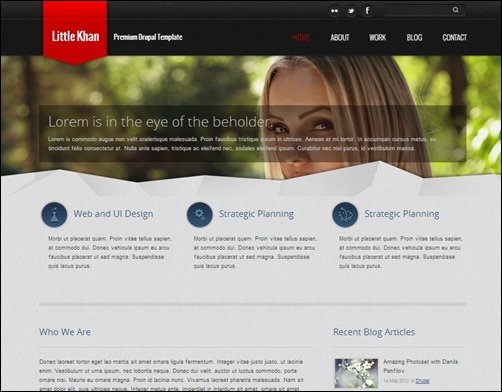Viewport: 502px width, 392px height.
Task: Click the search magnifier icon
Action: (x=456, y=10)
